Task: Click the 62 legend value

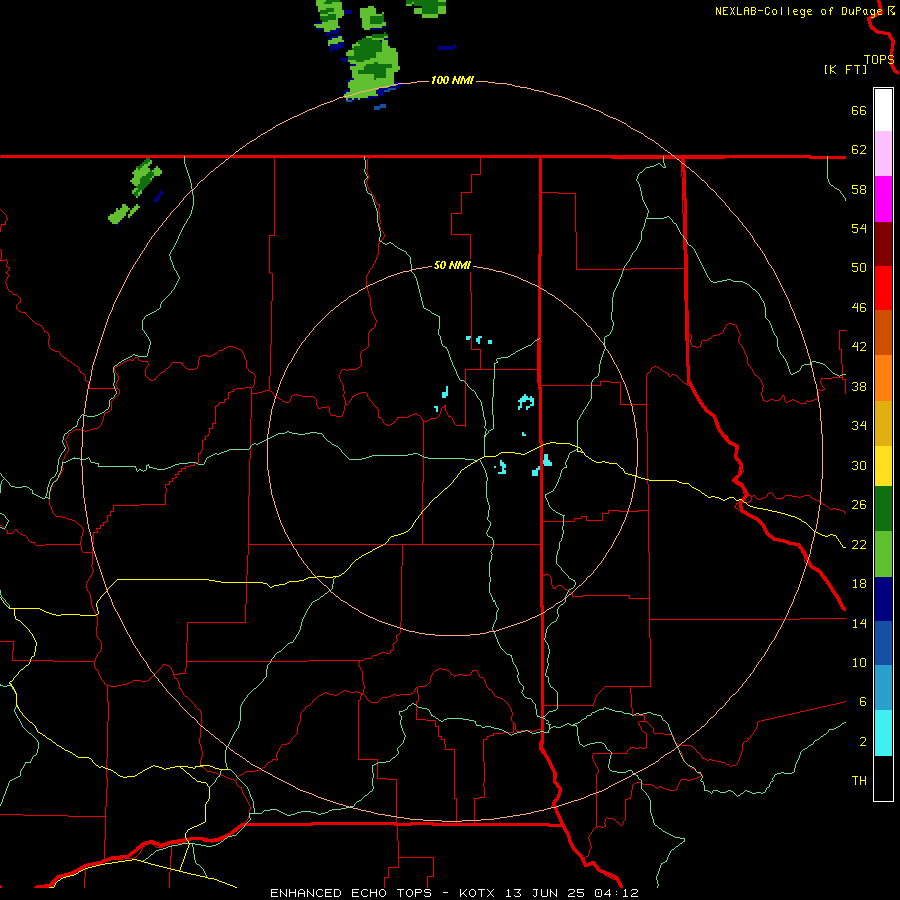Action: (859, 150)
